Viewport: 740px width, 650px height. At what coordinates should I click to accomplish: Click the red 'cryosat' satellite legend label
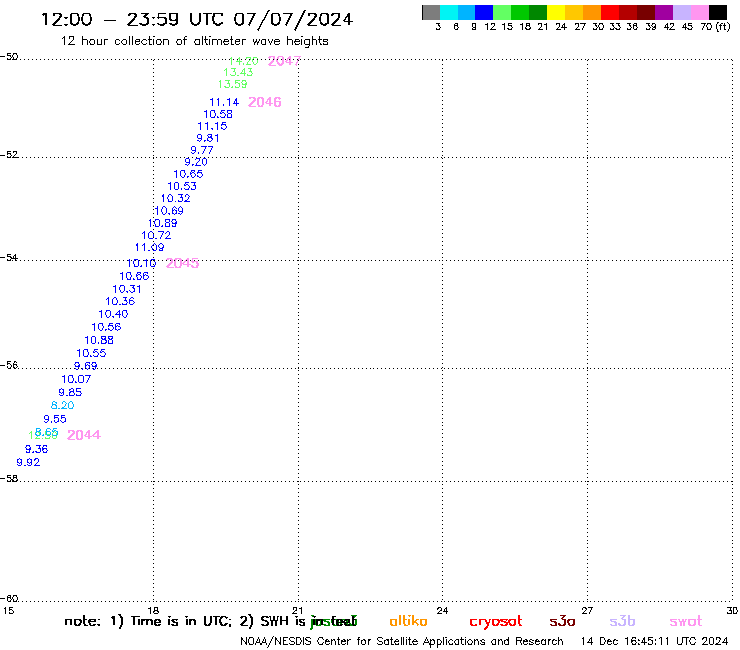click(x=496, y=621)
